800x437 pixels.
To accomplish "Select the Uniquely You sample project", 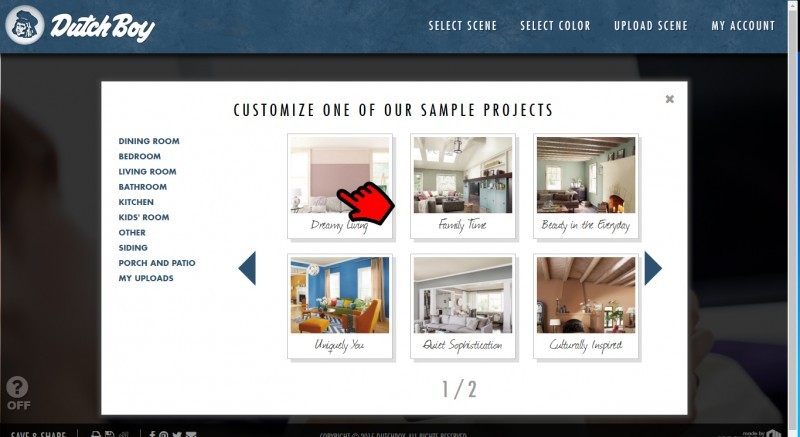I will 340,306.
